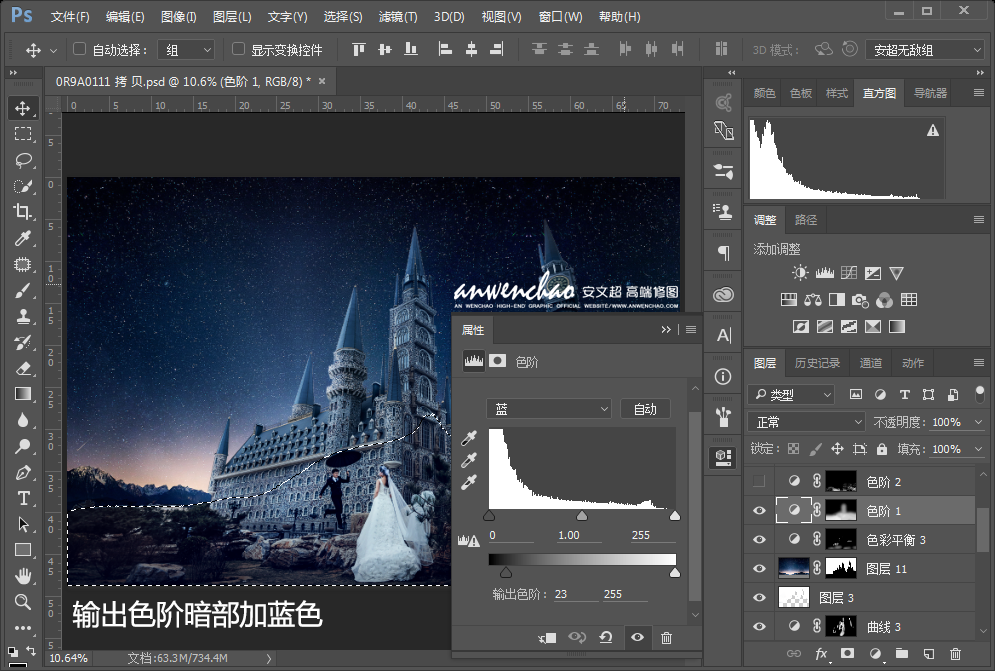
Task: Select the Dodge tool
Action: [23, 446]
